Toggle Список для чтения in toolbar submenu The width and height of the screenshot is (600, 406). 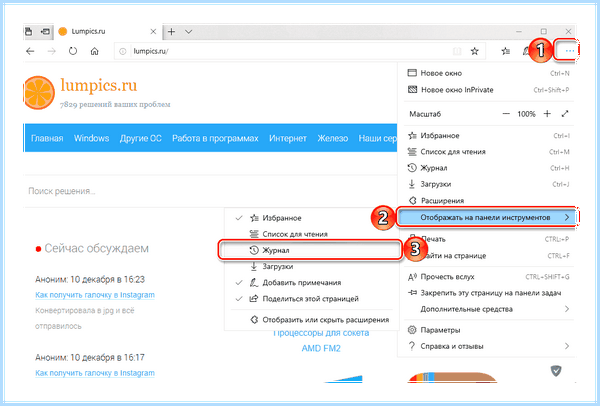[x=312, y=234]
